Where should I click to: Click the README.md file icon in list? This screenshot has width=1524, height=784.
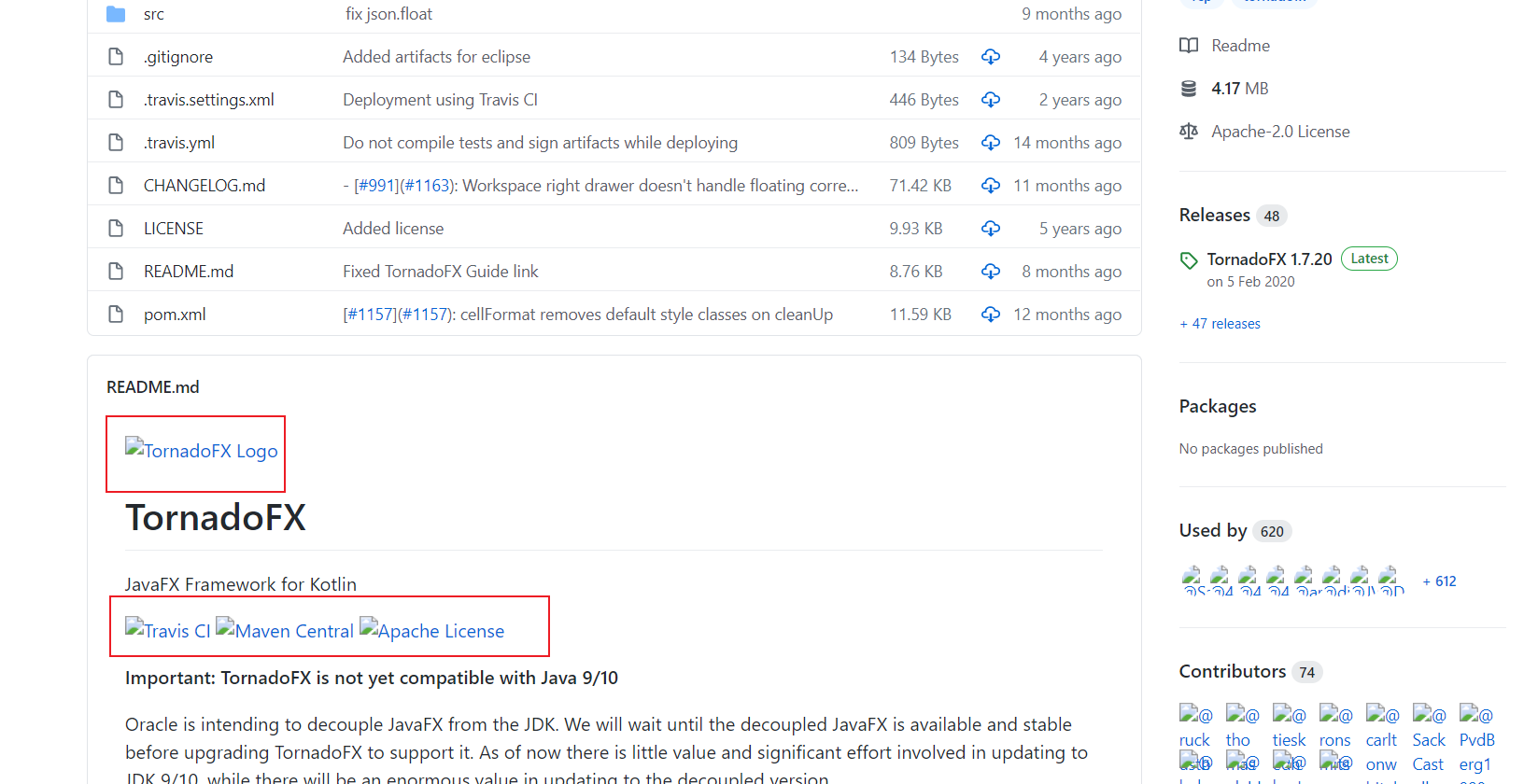click(116, 272)
